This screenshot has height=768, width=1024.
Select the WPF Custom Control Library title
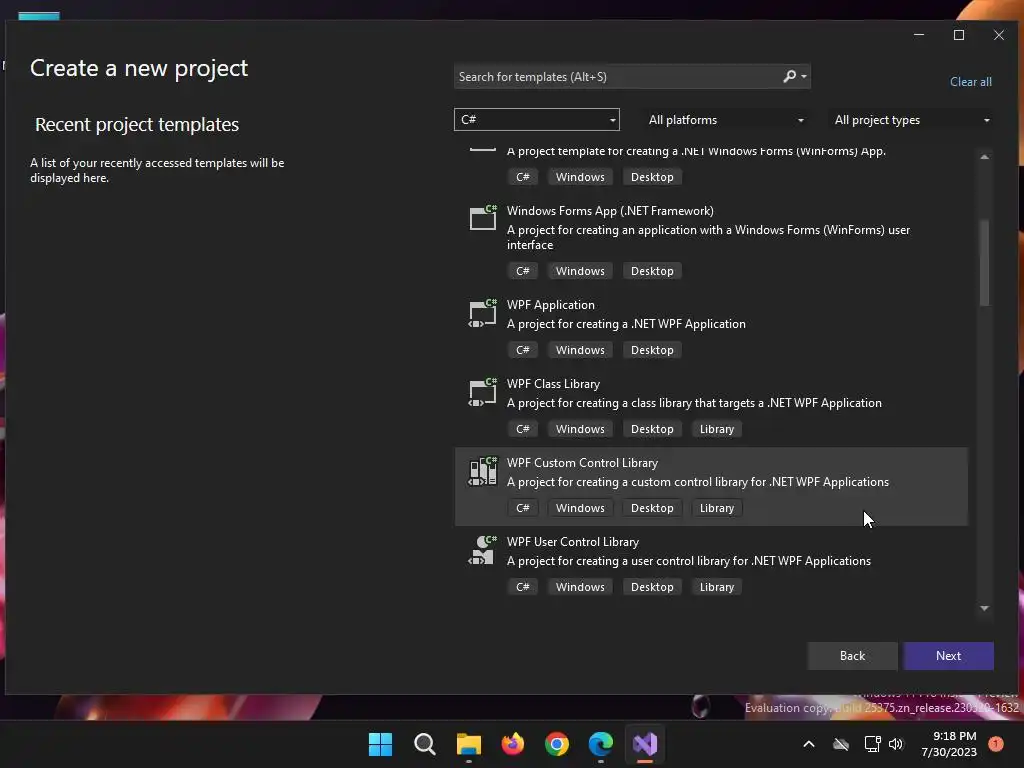582,463
